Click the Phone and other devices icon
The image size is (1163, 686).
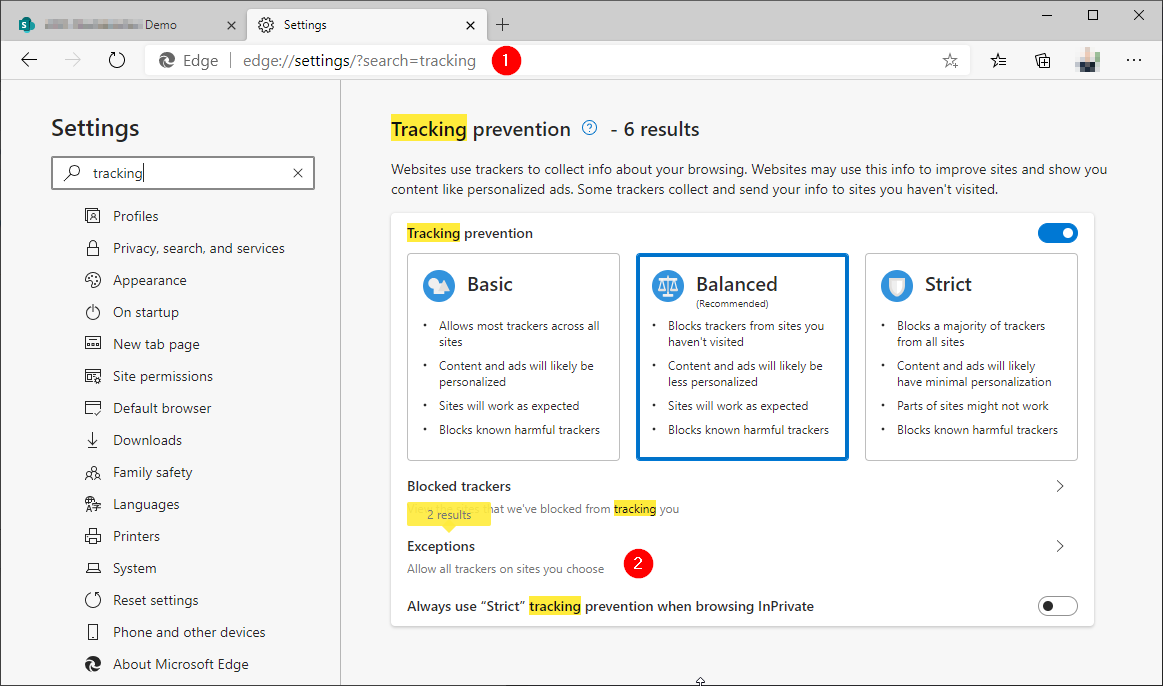(93, 632)
